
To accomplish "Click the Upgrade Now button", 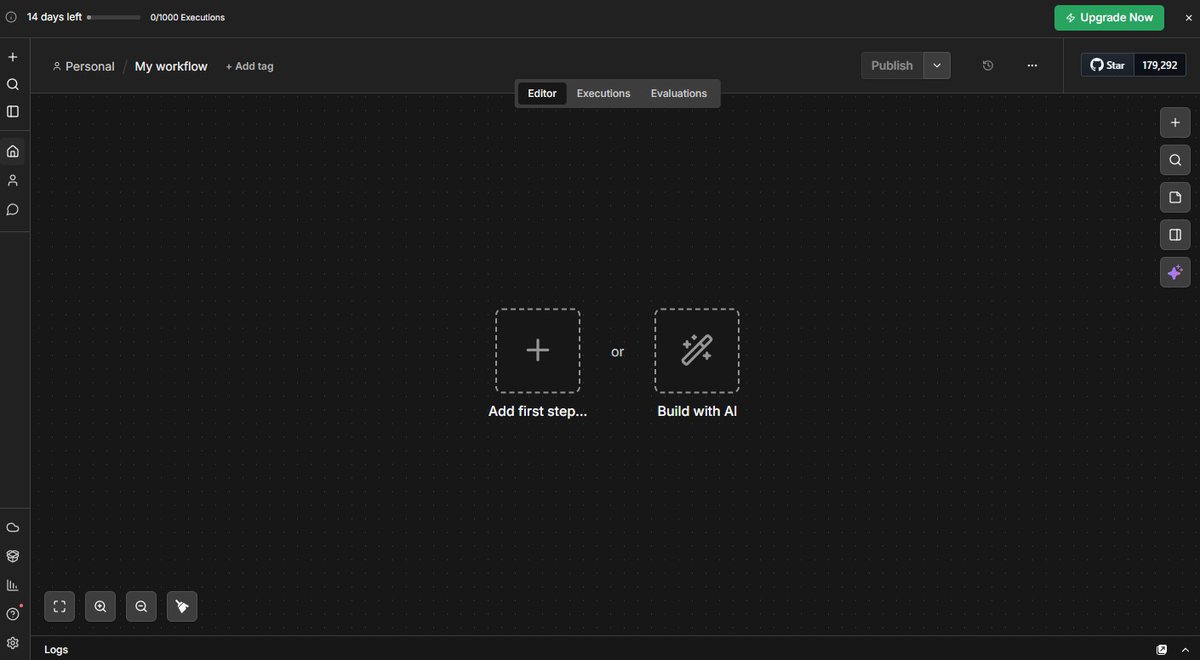I will pos(1109,18).
